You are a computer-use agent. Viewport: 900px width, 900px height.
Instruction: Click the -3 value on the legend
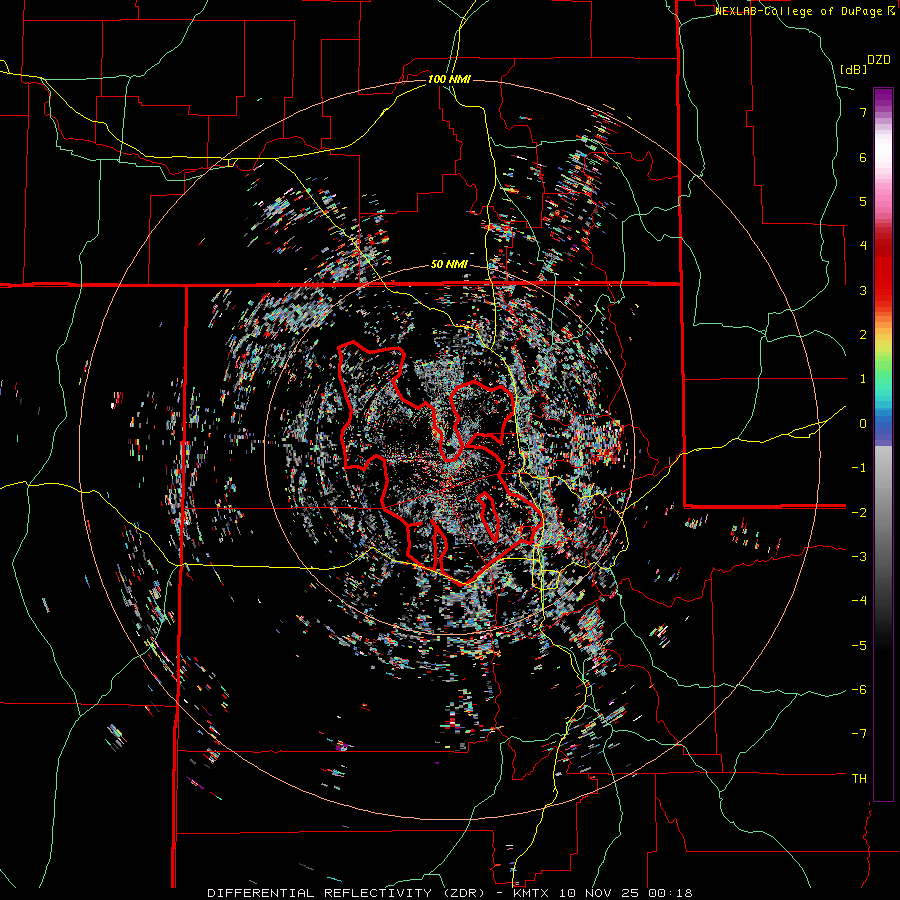click(859, 557)
